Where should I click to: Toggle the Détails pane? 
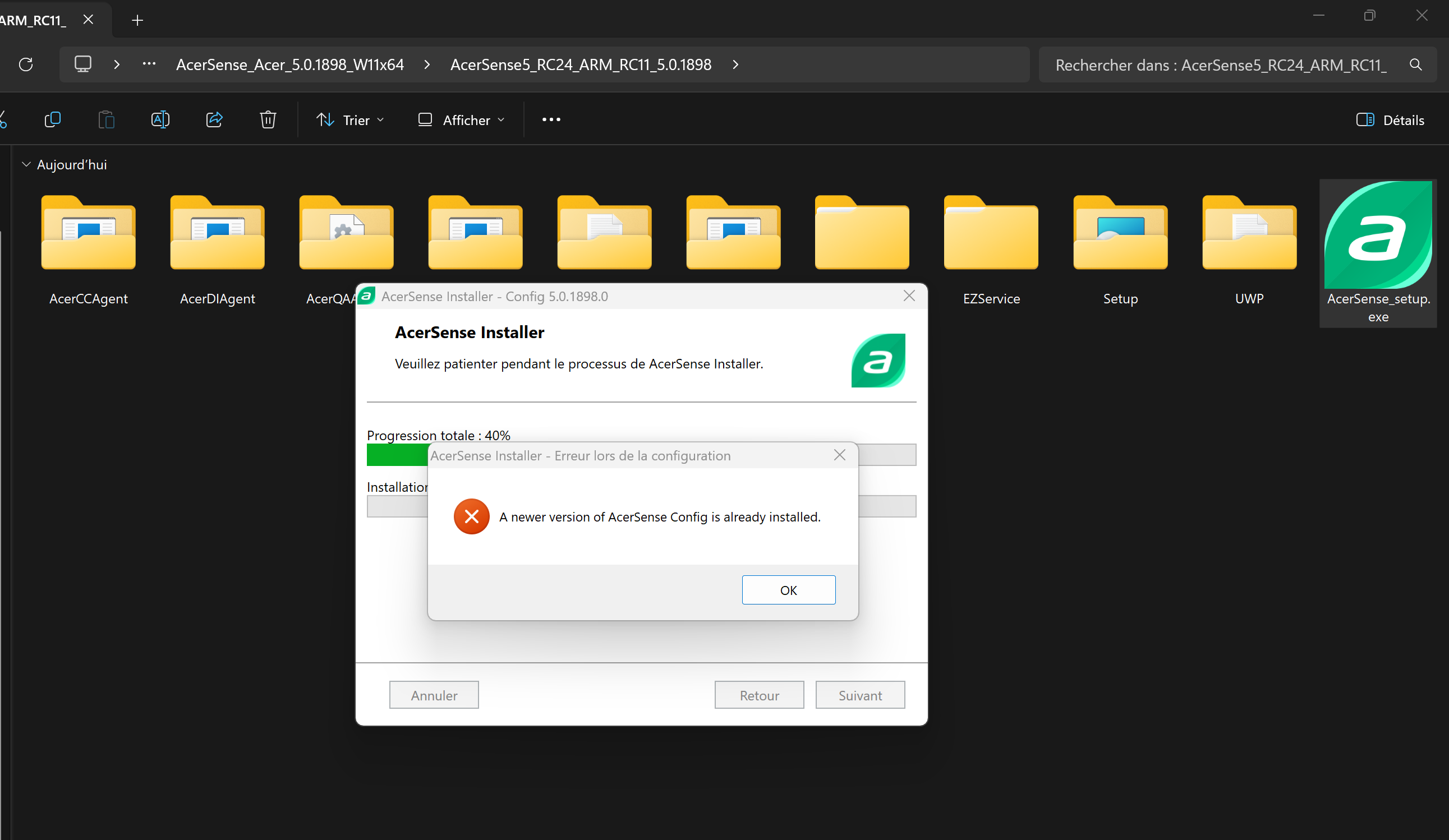(x=1390, y=119)
